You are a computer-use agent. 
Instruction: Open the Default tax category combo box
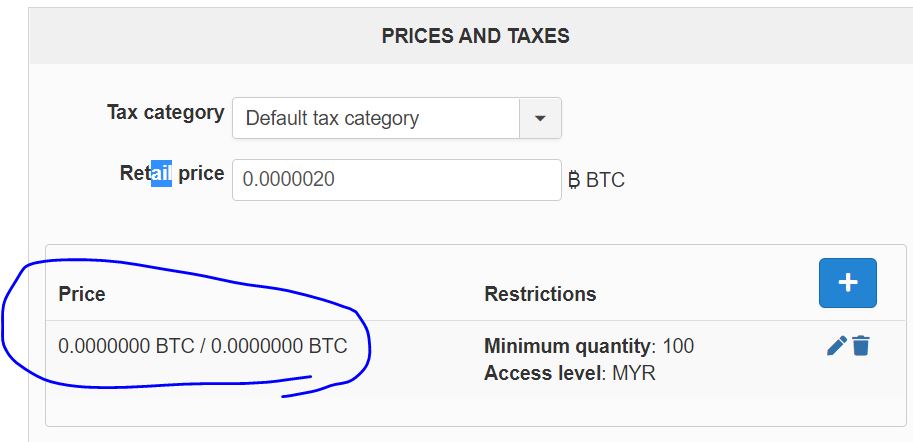[x=376, y=118]
